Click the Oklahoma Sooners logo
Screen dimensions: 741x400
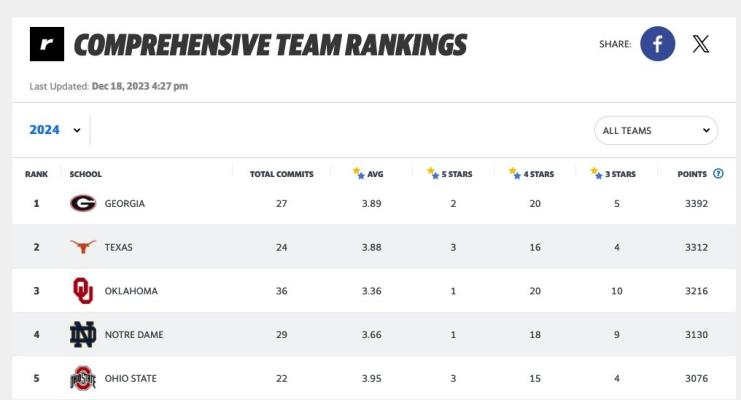83,290
